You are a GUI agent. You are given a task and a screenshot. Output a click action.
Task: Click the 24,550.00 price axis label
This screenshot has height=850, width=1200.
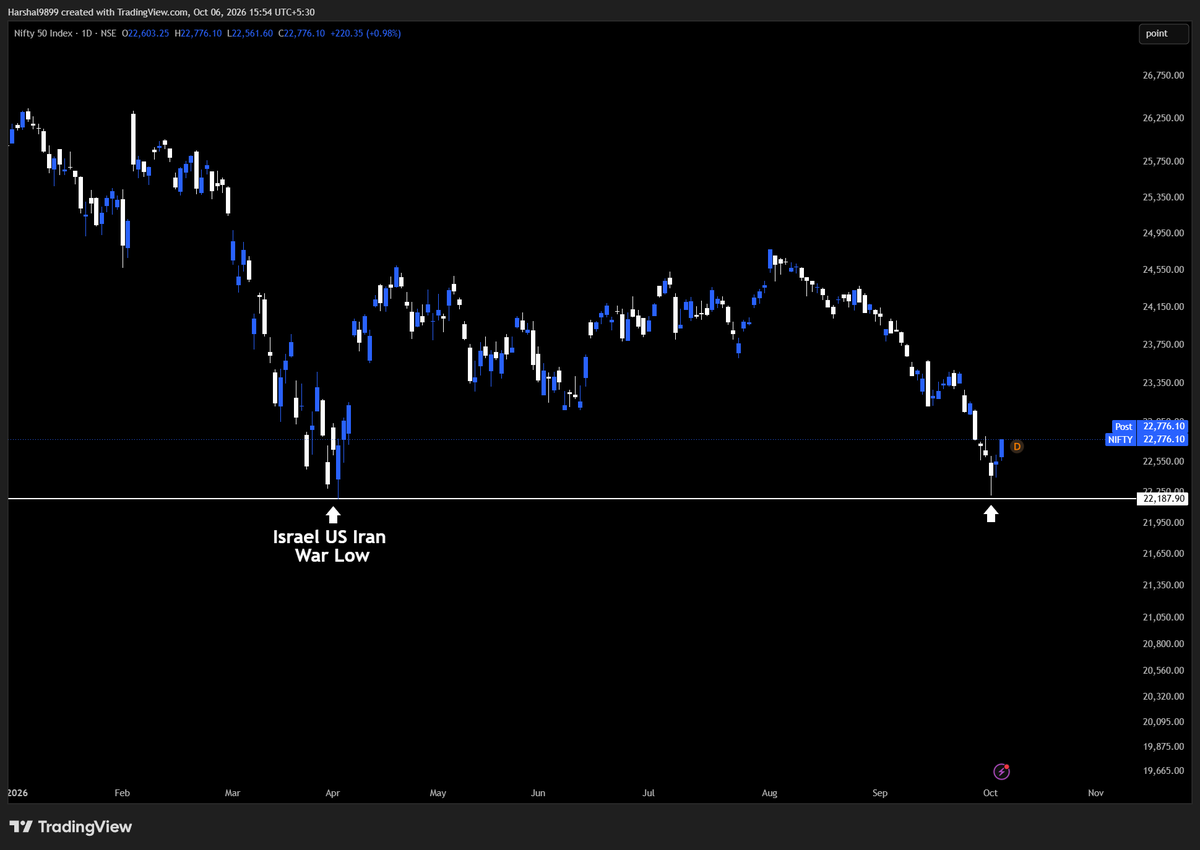click(1164, 270)
